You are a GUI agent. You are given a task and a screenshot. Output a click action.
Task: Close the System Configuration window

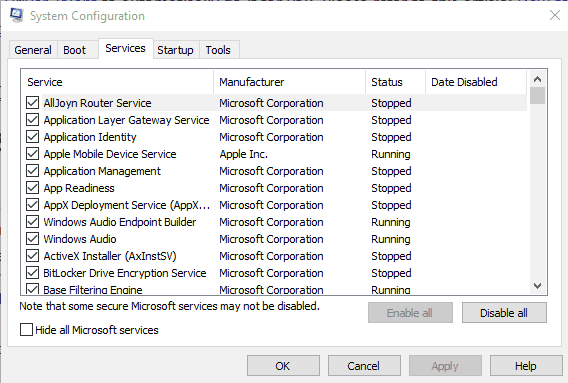[555, 15]
